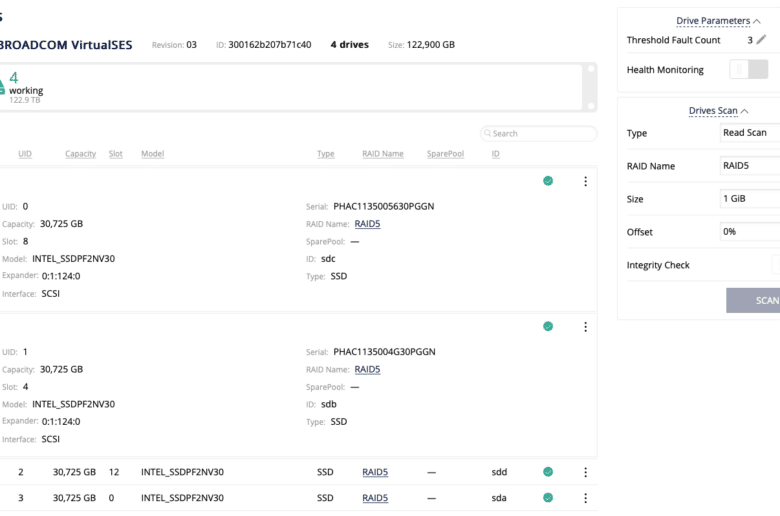Viewport: 780px width, 516px height.
Task: Open the three-dot menu for drive UID 1
Action: pyautogui.click(x=585, y=326)
